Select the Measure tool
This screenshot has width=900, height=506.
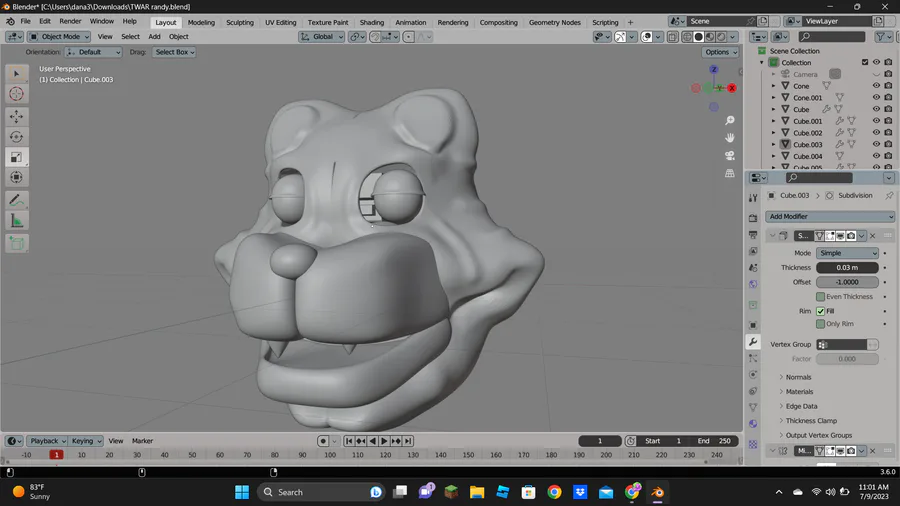tap(16, 221)
